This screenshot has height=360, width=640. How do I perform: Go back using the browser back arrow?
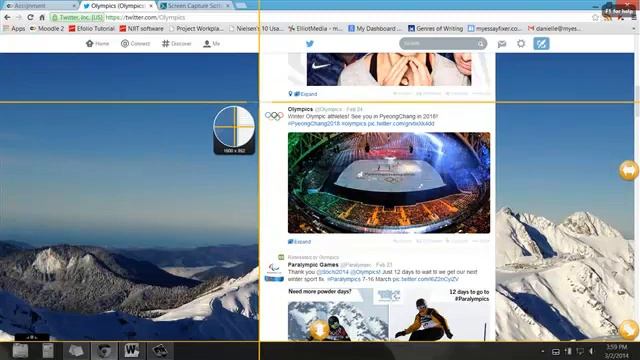click(7, 17)
